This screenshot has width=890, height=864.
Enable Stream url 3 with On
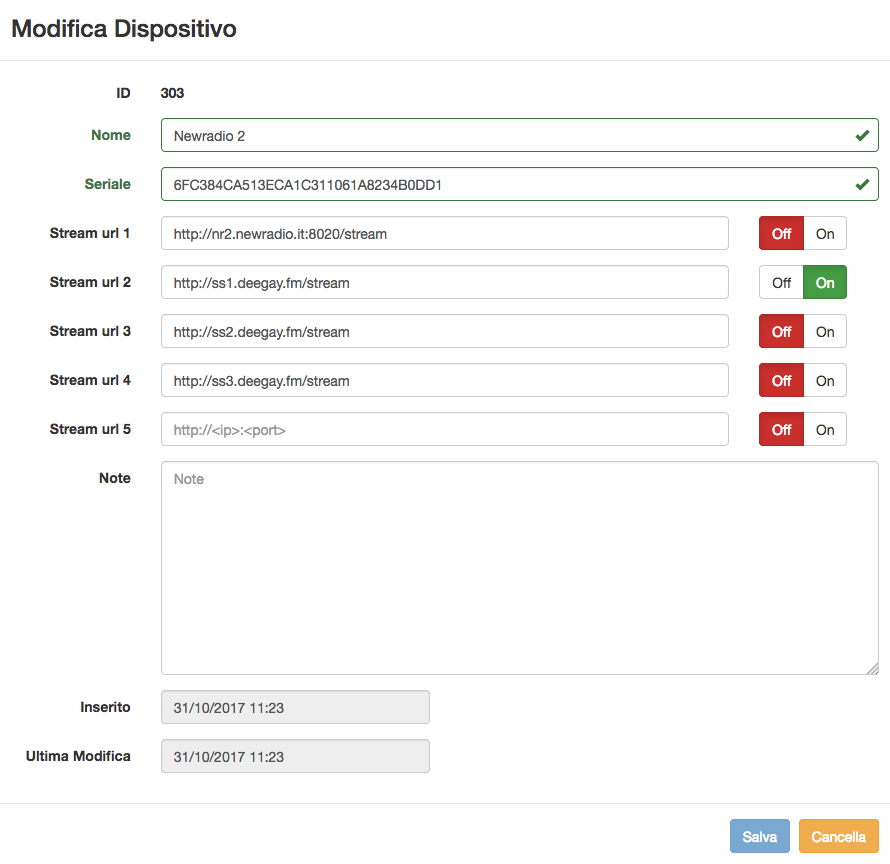pos(825,331)
